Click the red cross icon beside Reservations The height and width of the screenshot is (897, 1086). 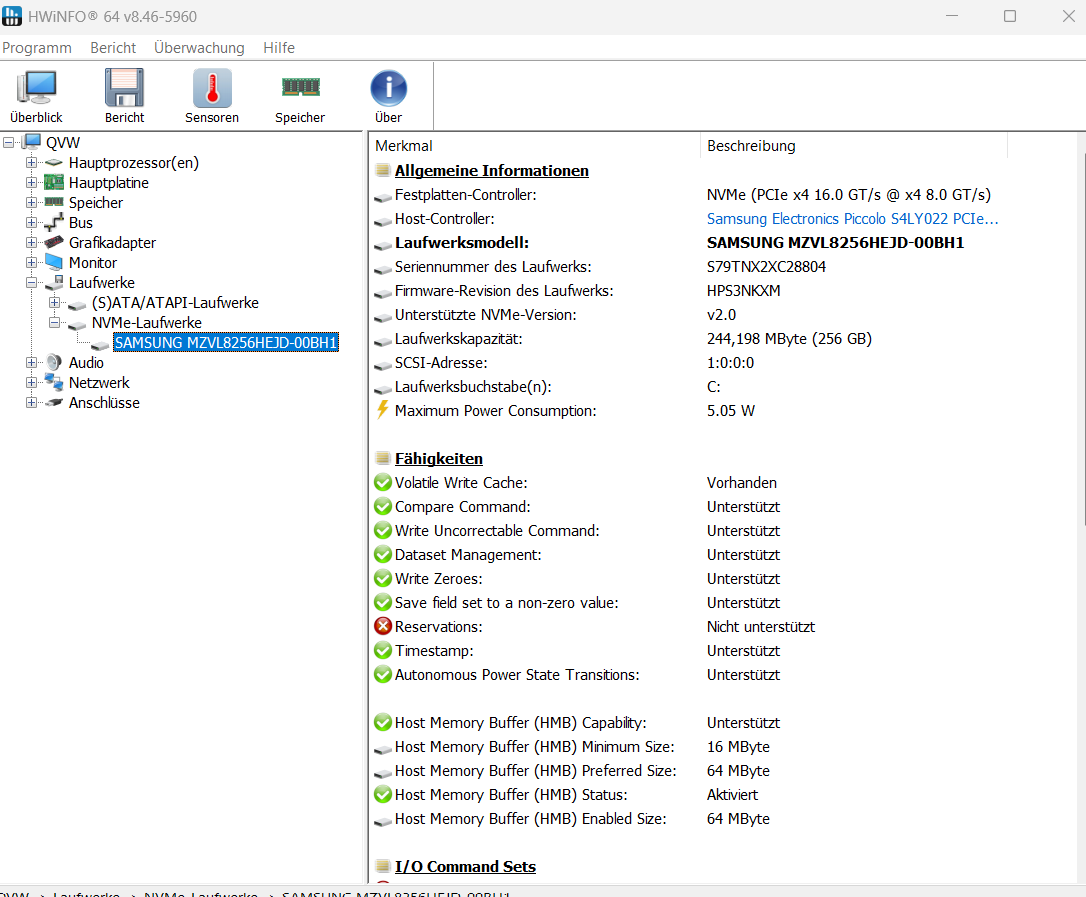[383, 626]
